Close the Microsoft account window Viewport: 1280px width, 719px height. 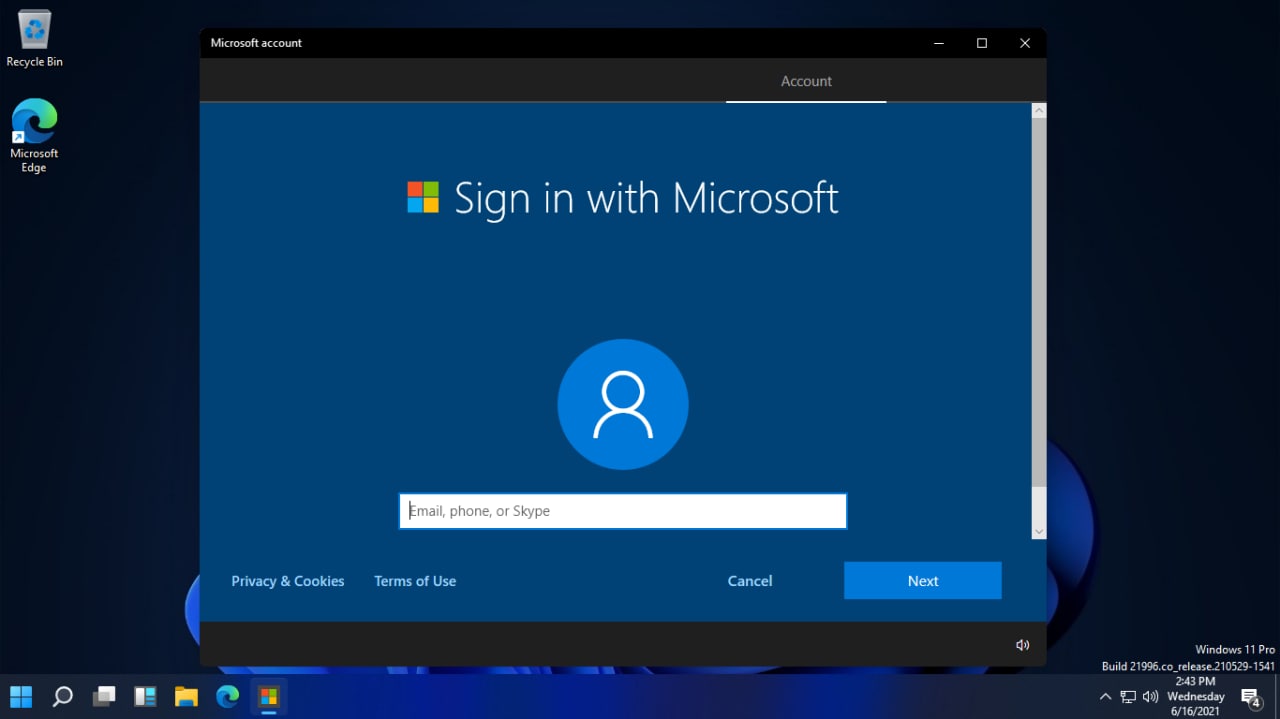(1025, 43)
